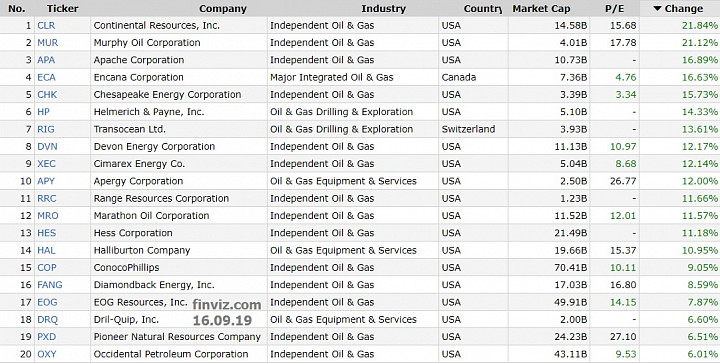Click the Halliburton Company row
The width and height of the screenshot is (720, 364).
(x=360, y=251)
